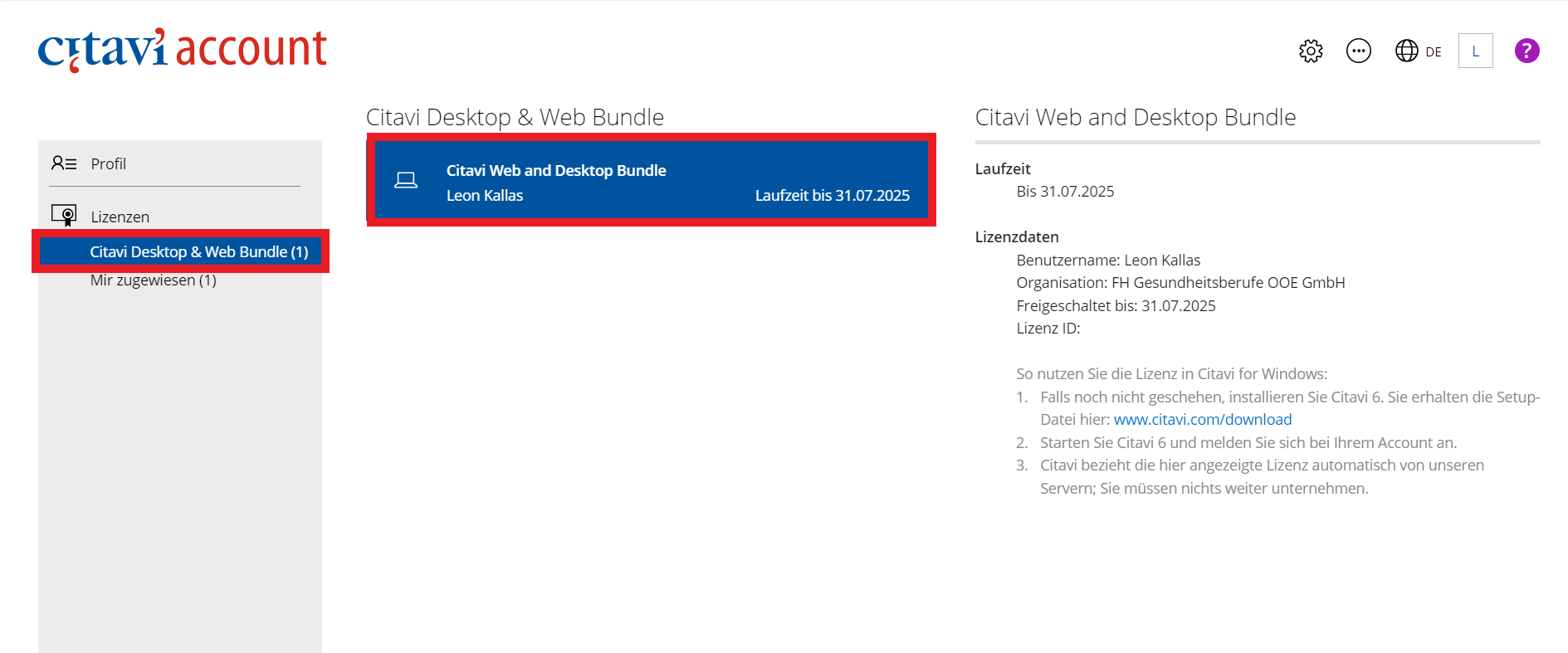Click Benutzername: Leon Kallas text
Viewport: 1568px width, 653px height.
pyautogui.click(x=1108, y=261)
